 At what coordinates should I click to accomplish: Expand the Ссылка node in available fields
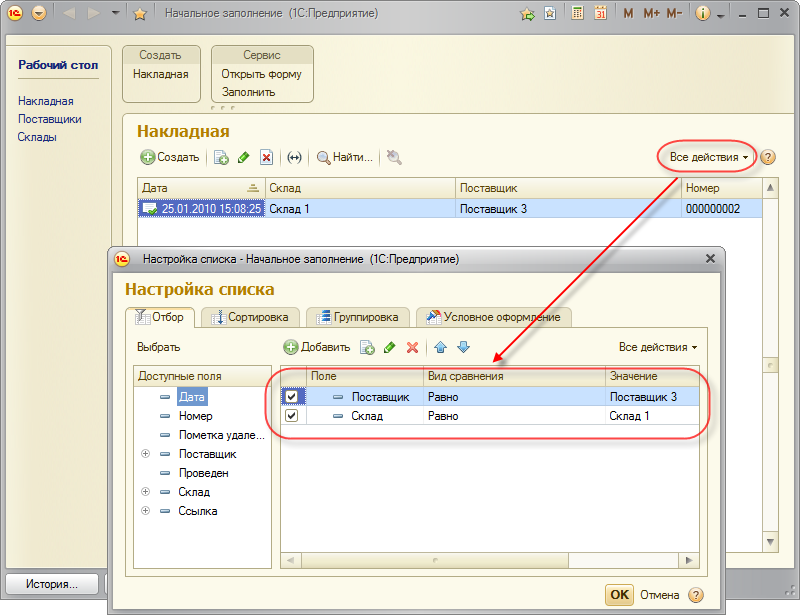click(x=146, y=511)
